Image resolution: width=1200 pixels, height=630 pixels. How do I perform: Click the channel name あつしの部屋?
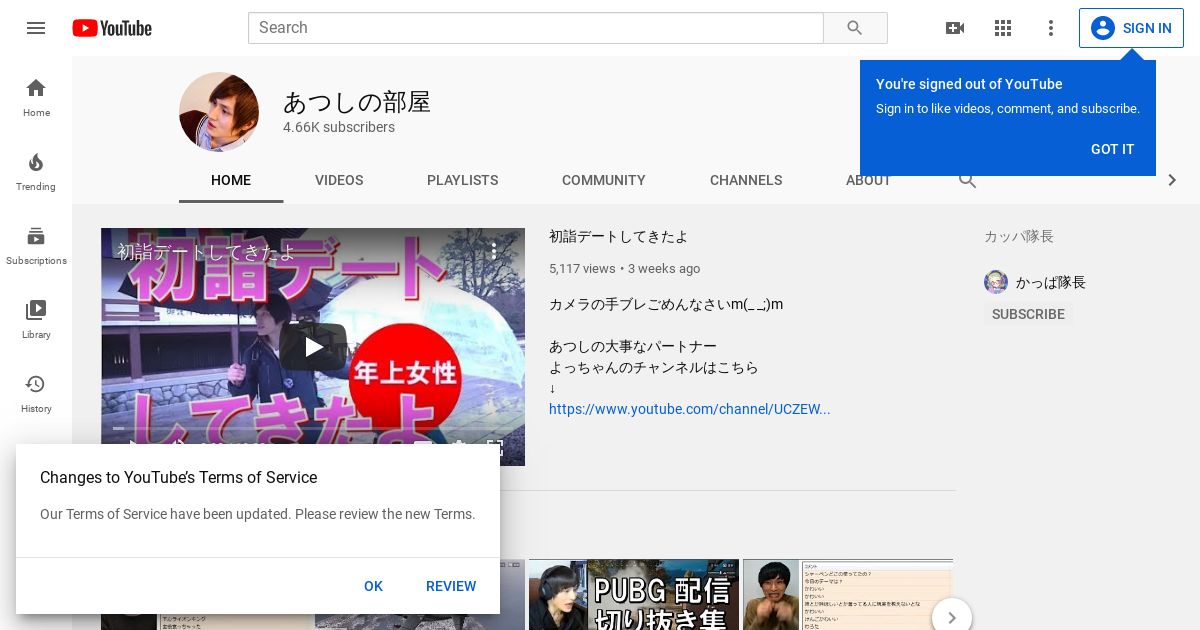(x=357, y=102)
